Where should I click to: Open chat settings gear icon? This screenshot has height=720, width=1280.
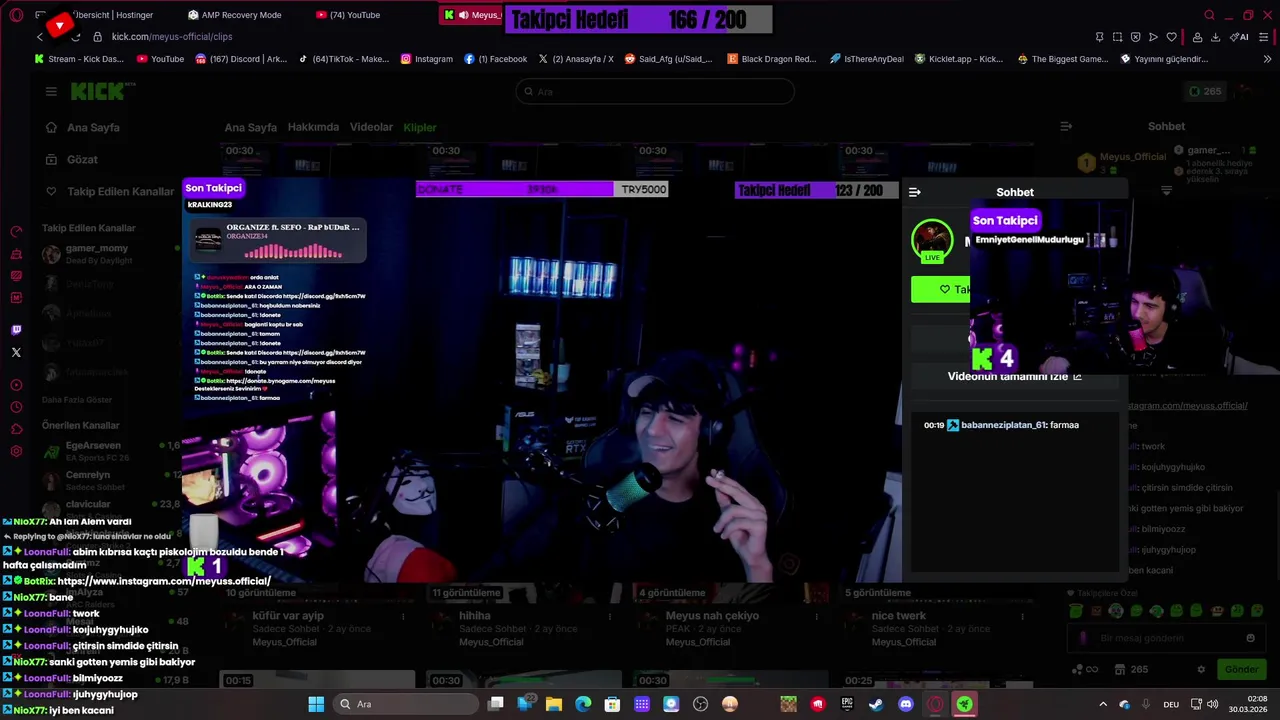(1201, 669)
